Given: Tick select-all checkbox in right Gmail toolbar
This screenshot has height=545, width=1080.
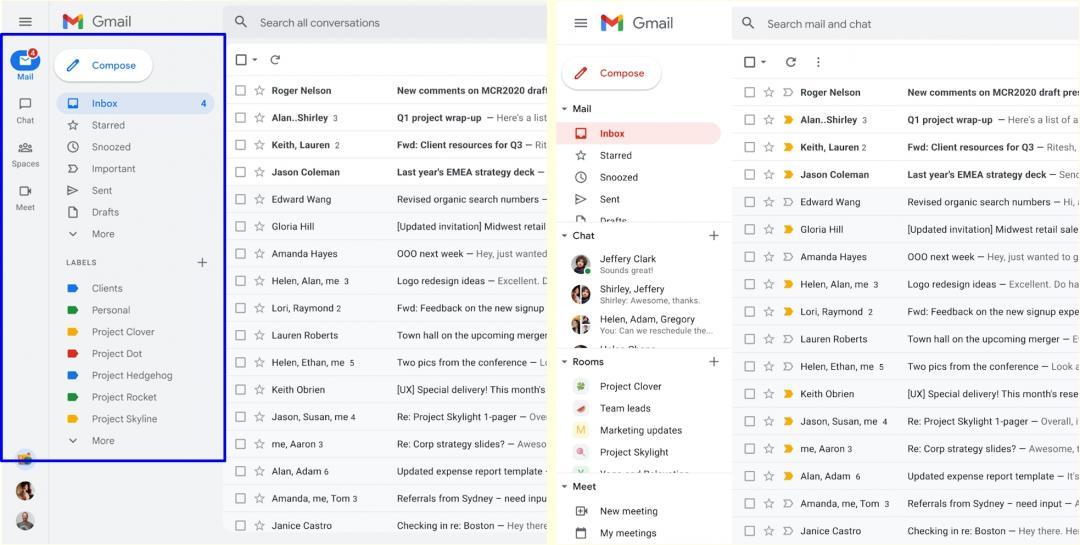Looking at the screenshot, I should (749, 62).
